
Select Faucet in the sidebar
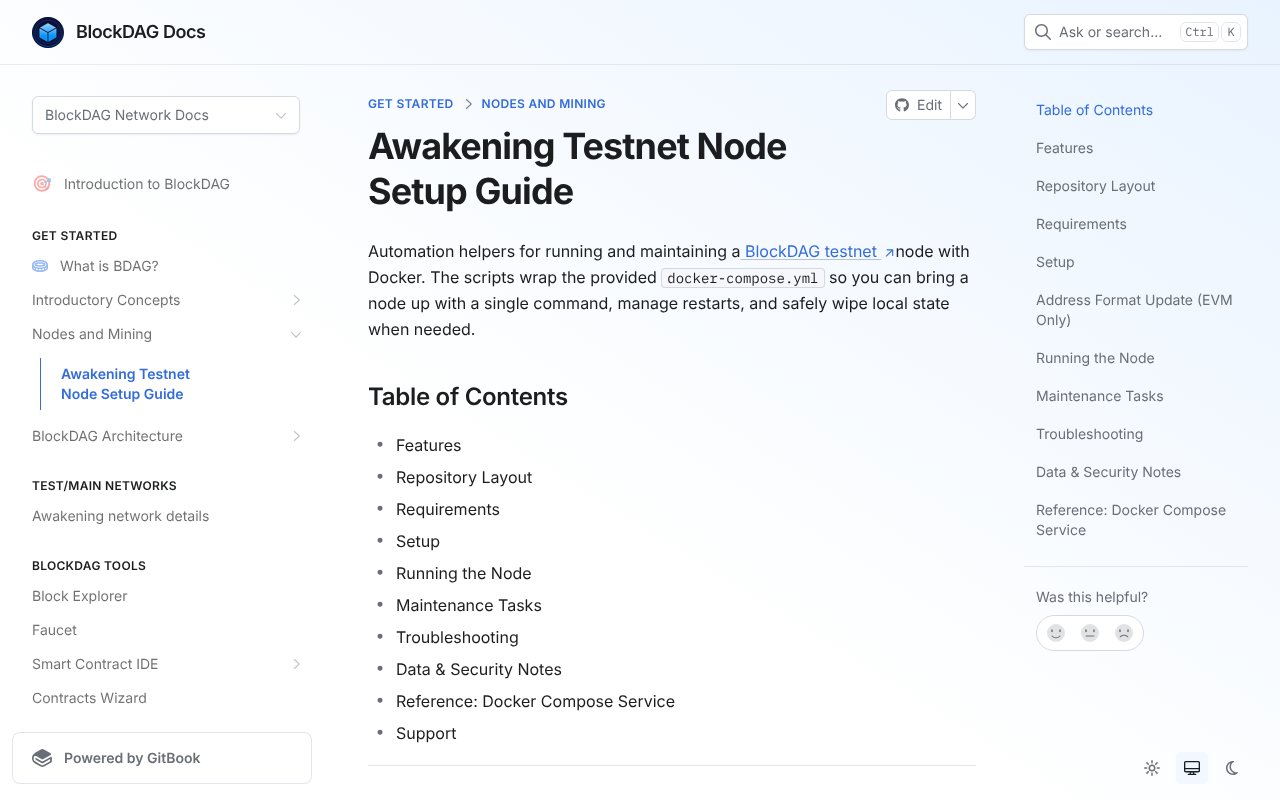click(x=54, y=630)
